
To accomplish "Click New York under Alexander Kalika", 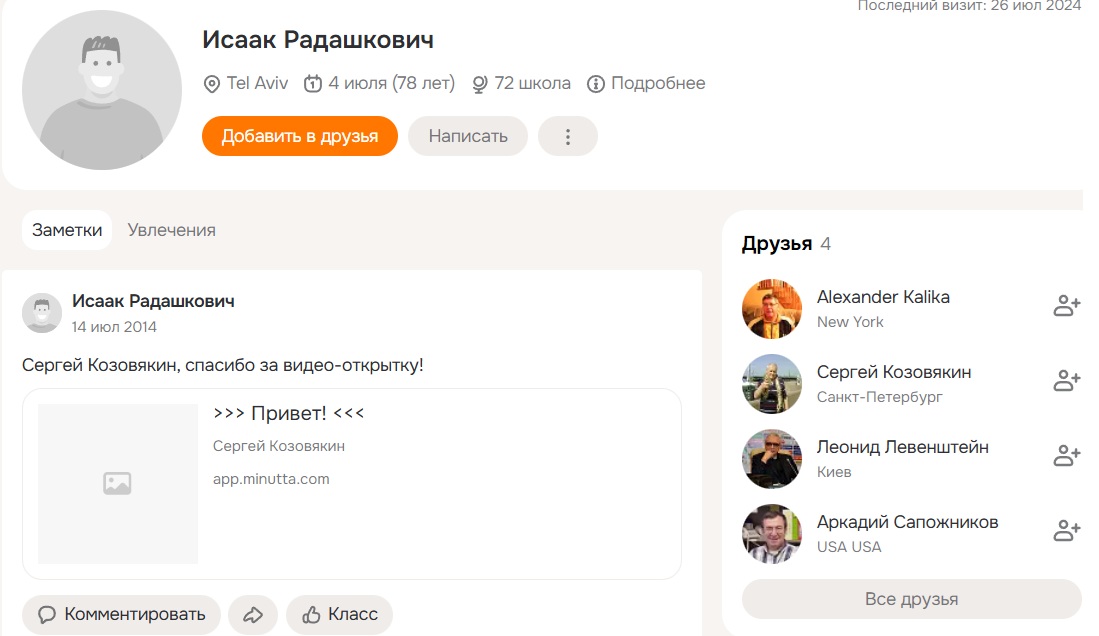I will coord(850,323).
